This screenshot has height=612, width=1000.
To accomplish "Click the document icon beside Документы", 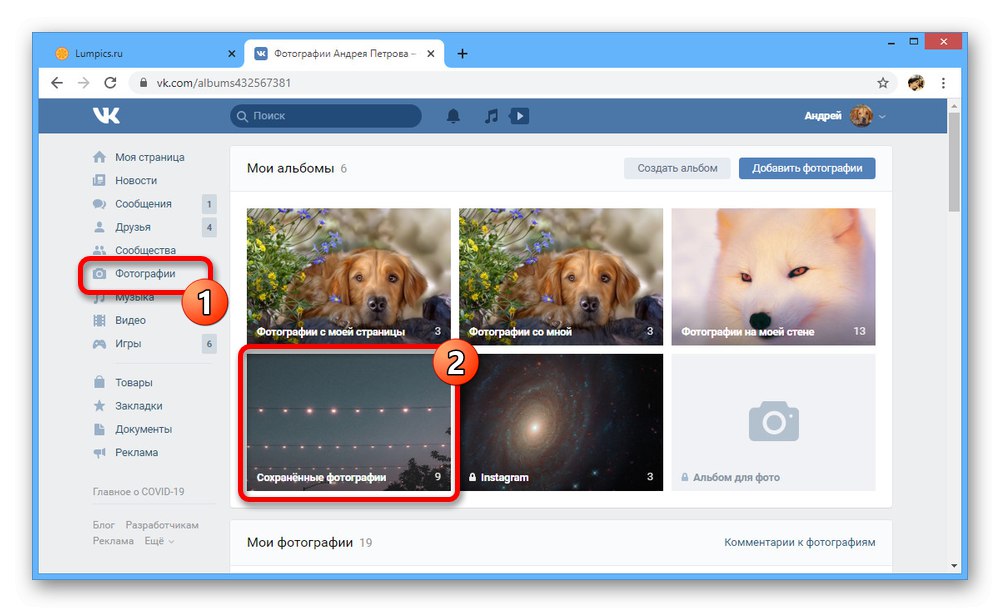I will (99, 429).
